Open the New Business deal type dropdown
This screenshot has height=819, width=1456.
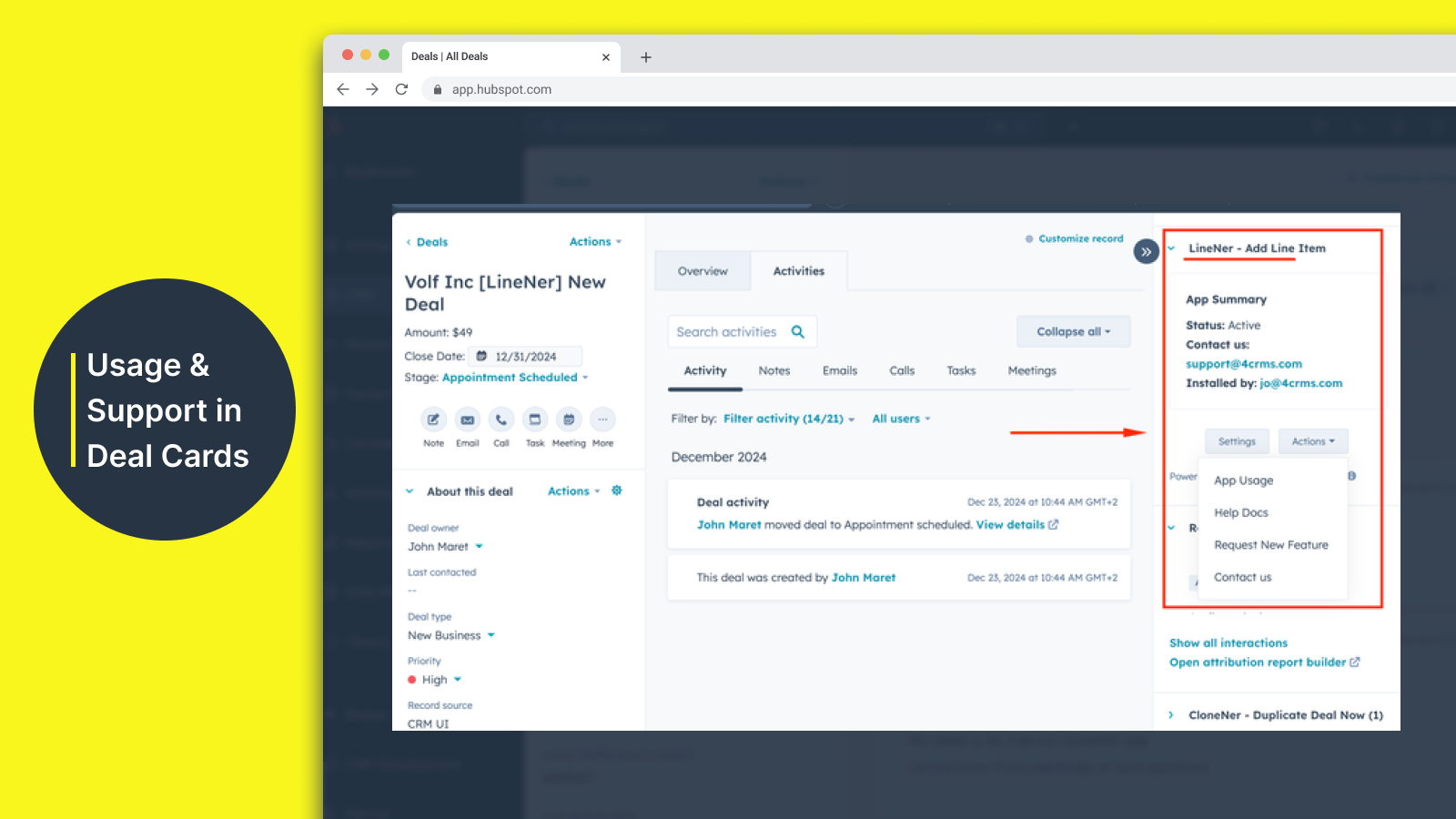pyautogui.click(x=451, y=635)
